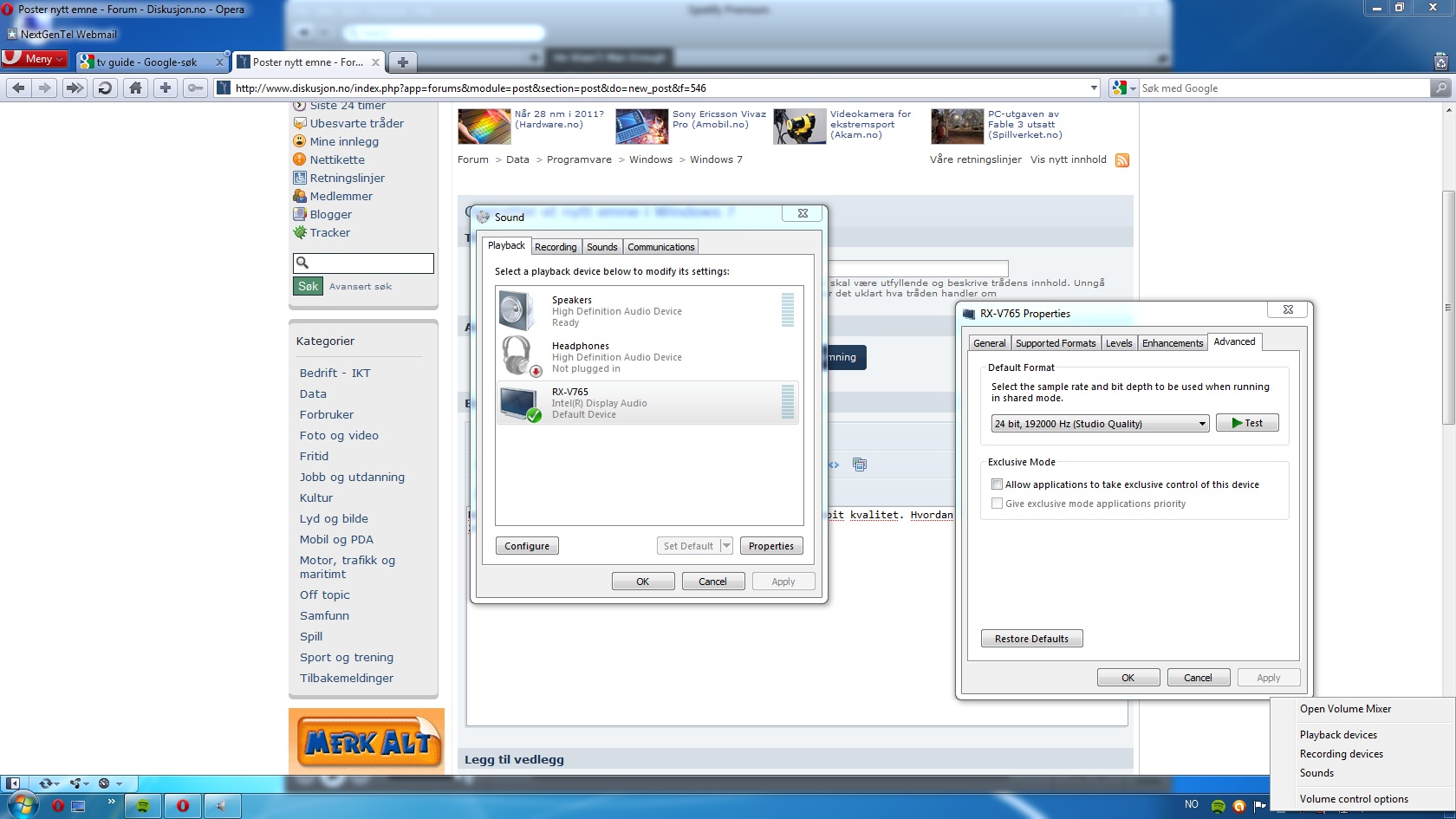Enable 'Allow applications to take exclusive control'
This screenshot has height=819, width=1456.
coord(997,484)
